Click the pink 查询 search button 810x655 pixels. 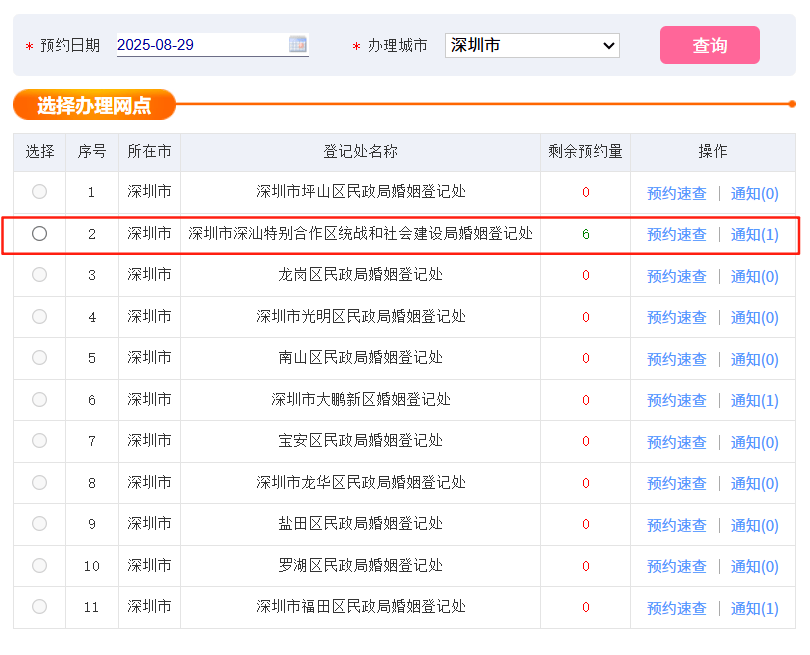click(x=709, y=44)
